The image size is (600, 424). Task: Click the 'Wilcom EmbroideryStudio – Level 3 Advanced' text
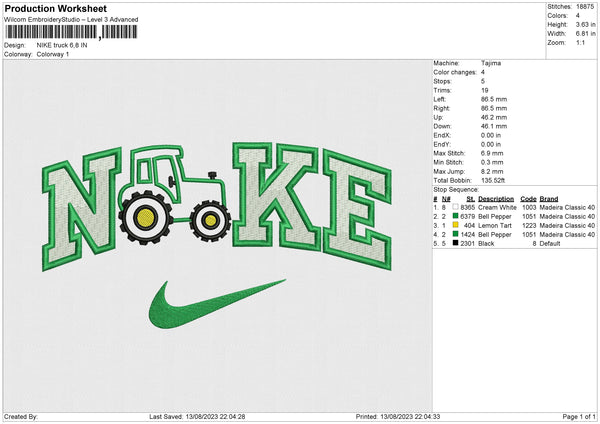tap(71, 20)
